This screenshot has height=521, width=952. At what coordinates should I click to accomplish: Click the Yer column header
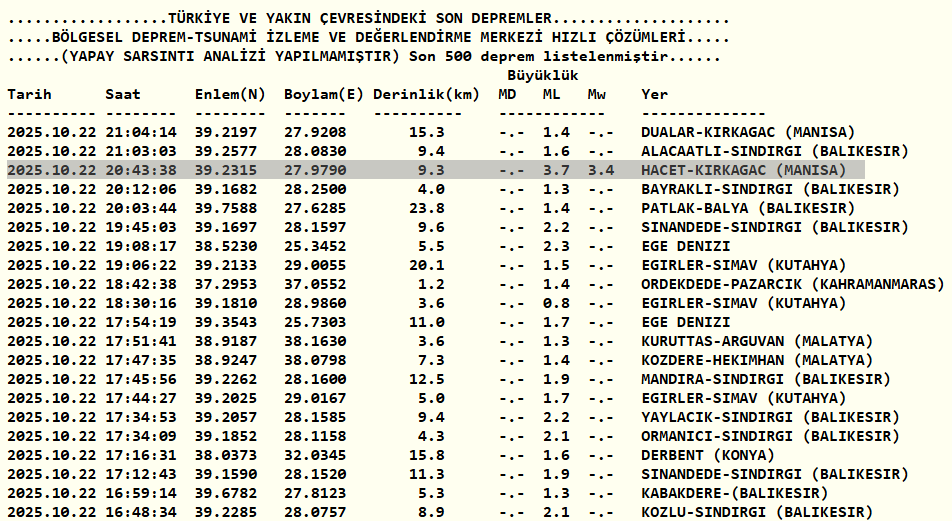(x=654, y=95)
